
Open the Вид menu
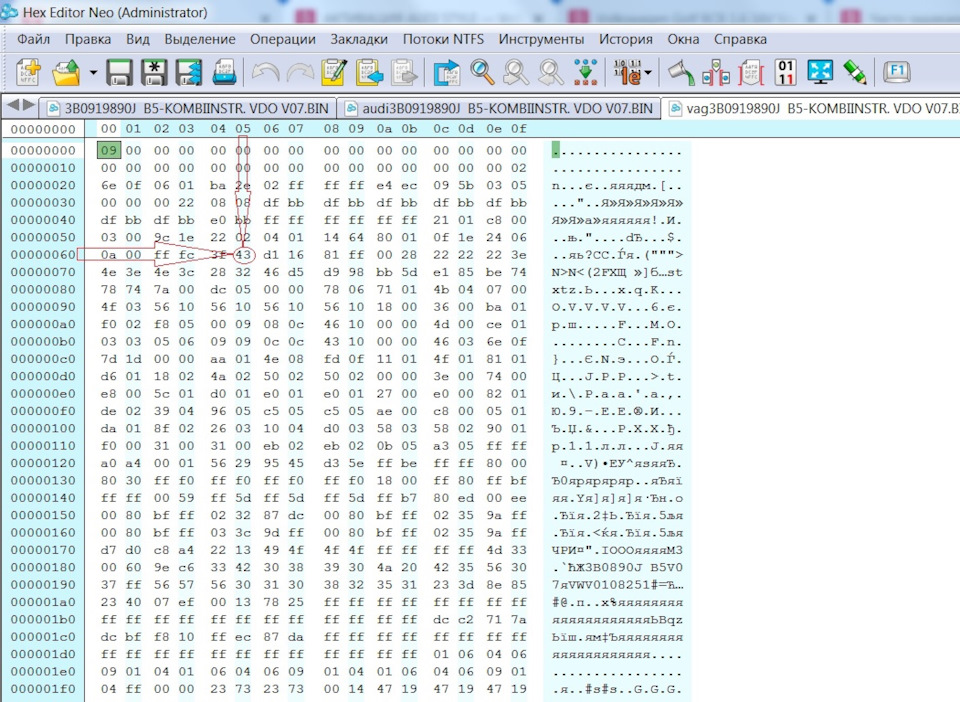click(138, 39)
